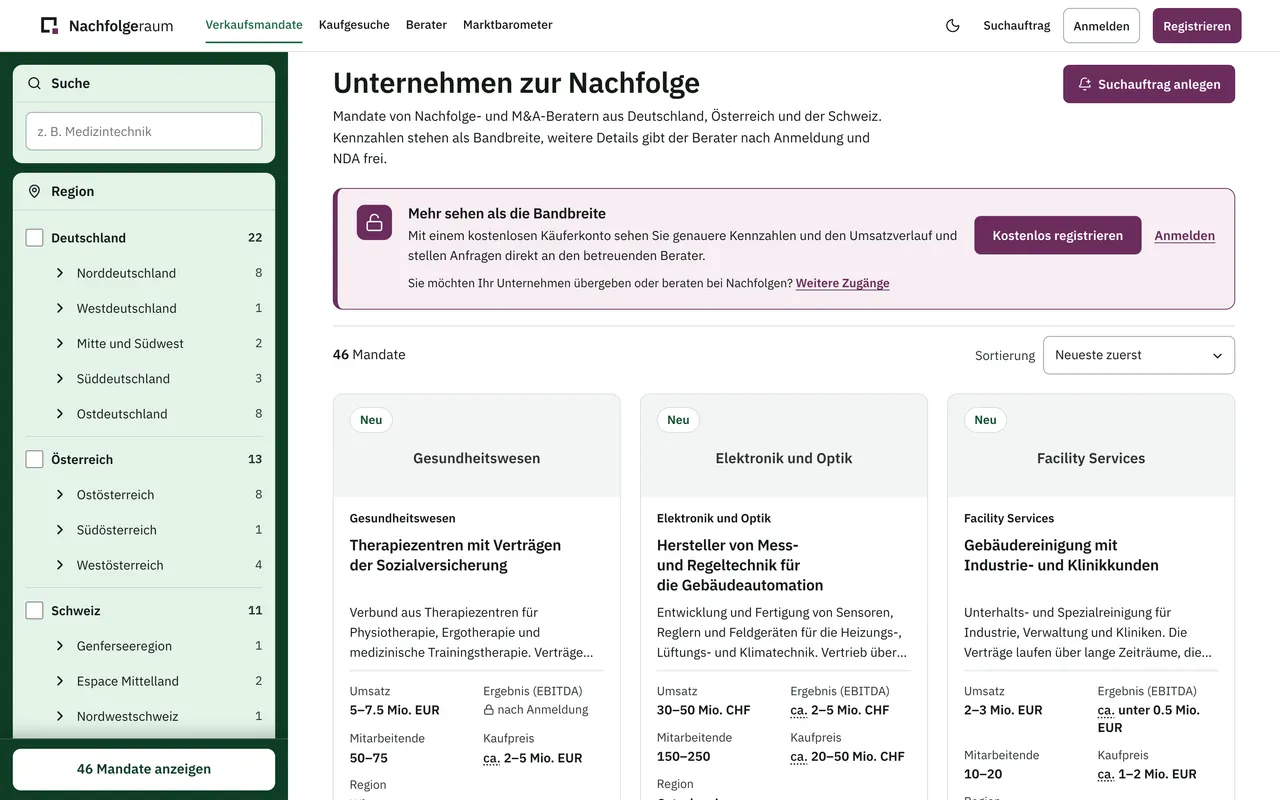Viewport: 1280px width, 800px height.
Task: Click the '46 Mandate anzeigen' button
Action: (x=144, y=769)
